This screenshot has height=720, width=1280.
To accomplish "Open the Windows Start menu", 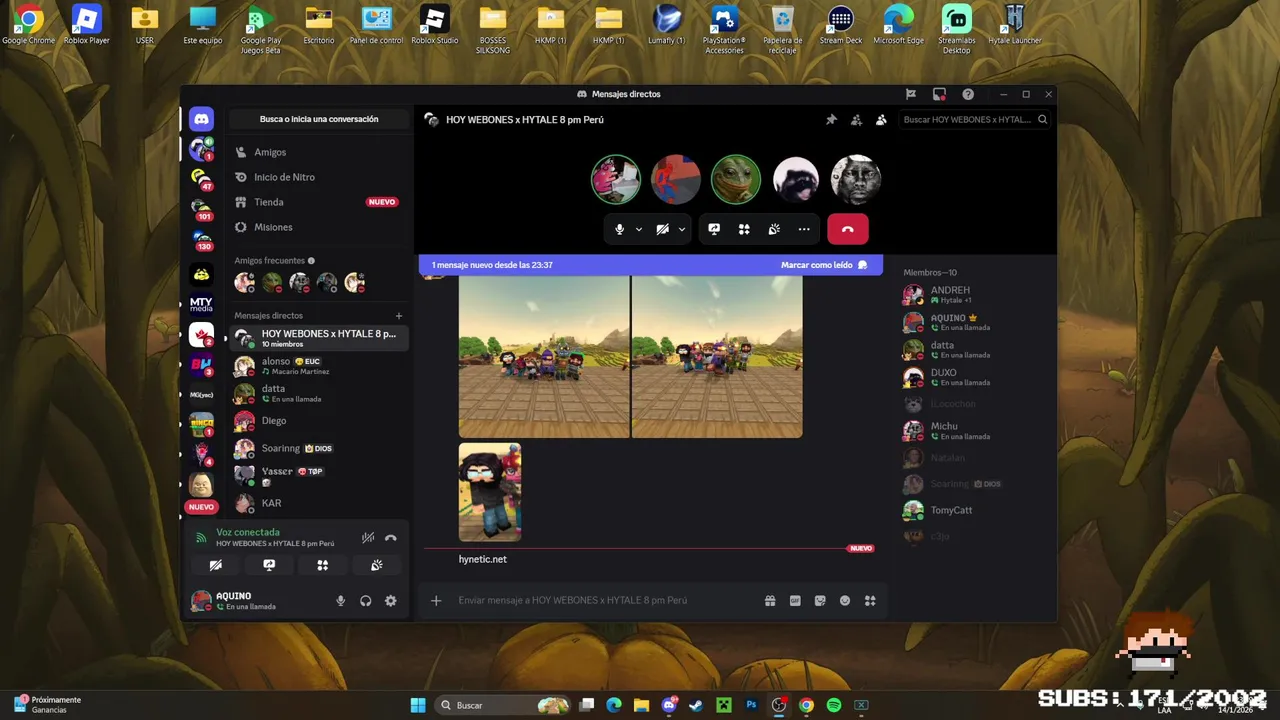I will coord(418,705).
